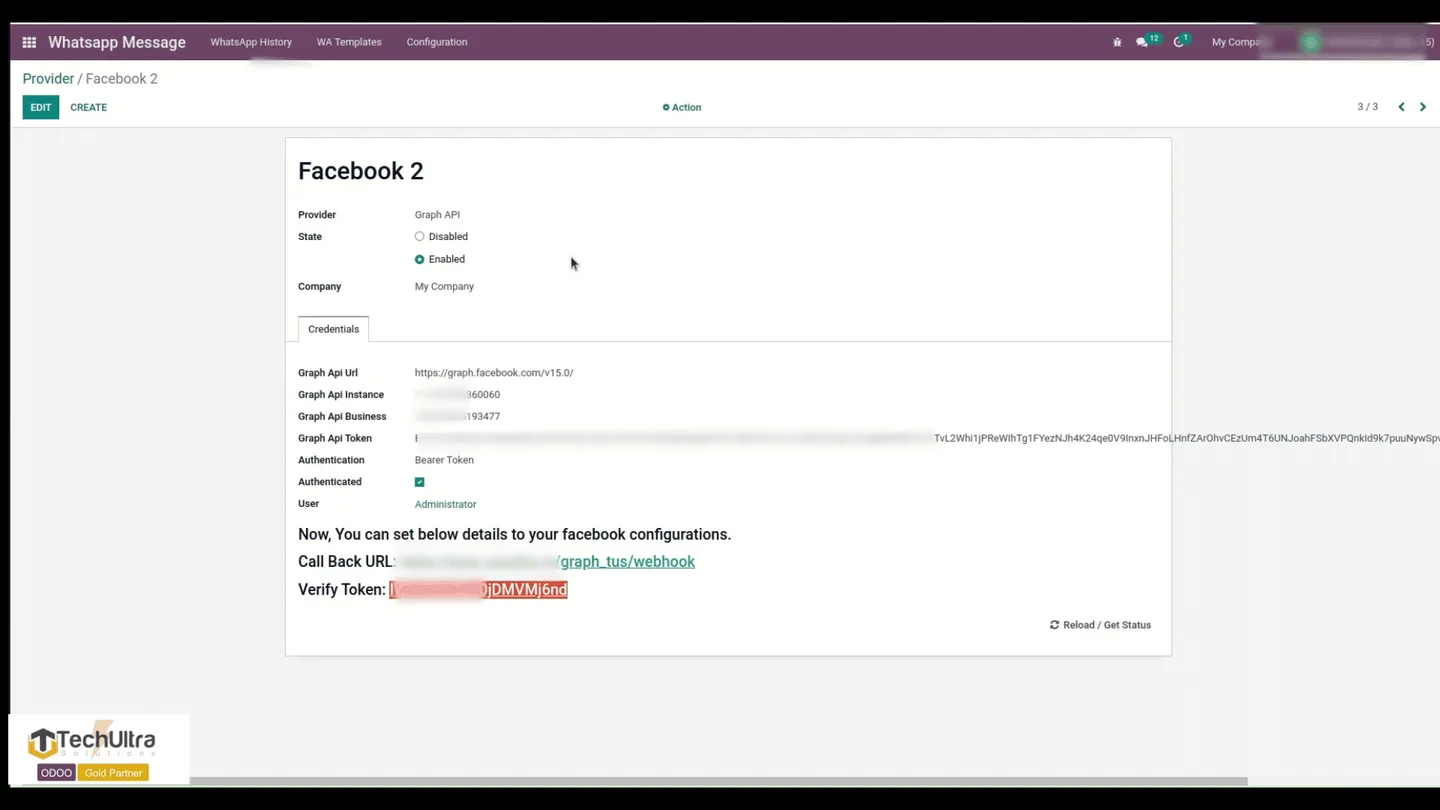Click the Graph Api Instance value
This screenshot has height=810, width=1440.
click(457, 395)
